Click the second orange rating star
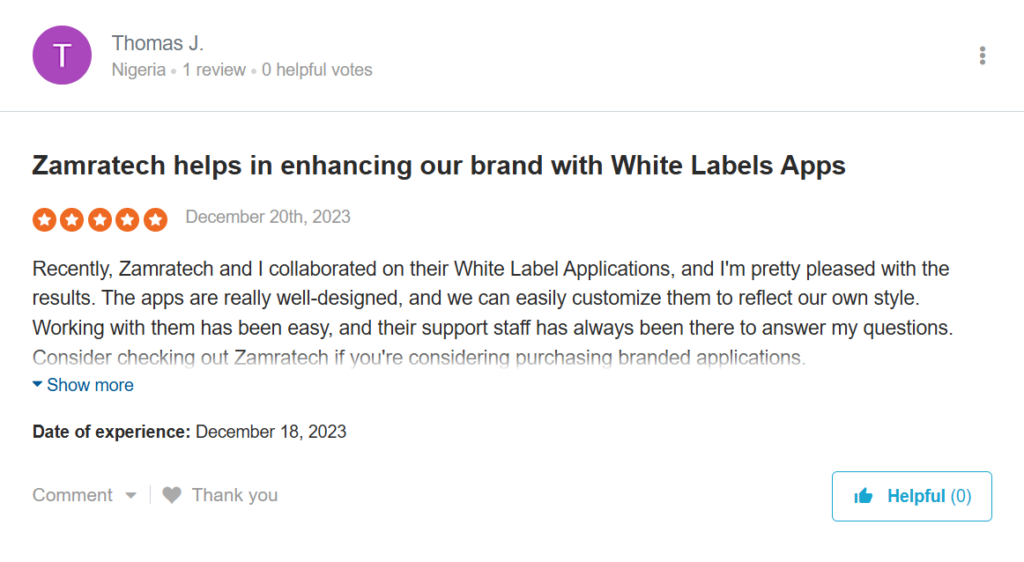 coord(72,219)
